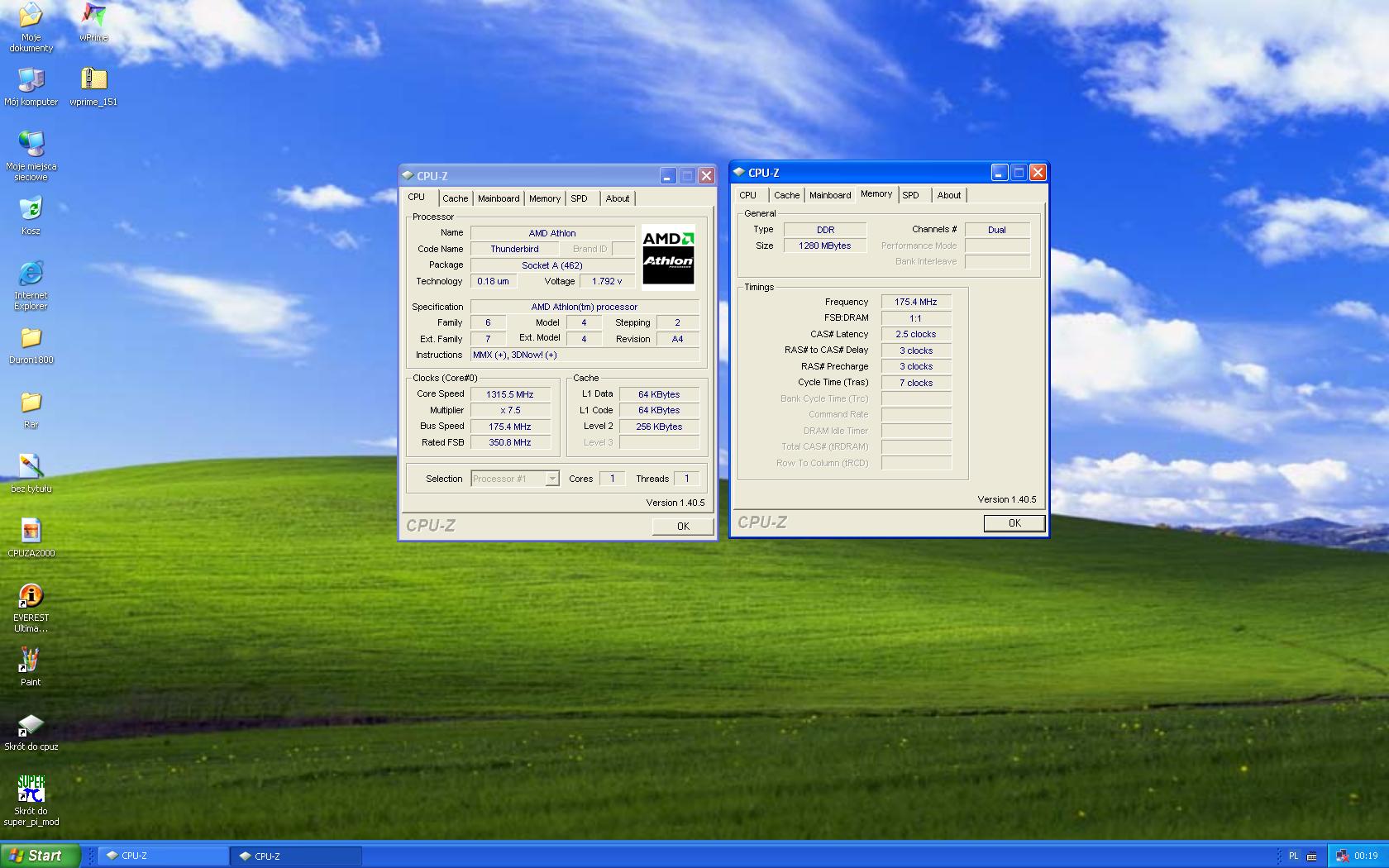Click the AMD Athlon logo in CPU-Z
This screenshot has height=868, width=1389.
(x=668, y=257)
